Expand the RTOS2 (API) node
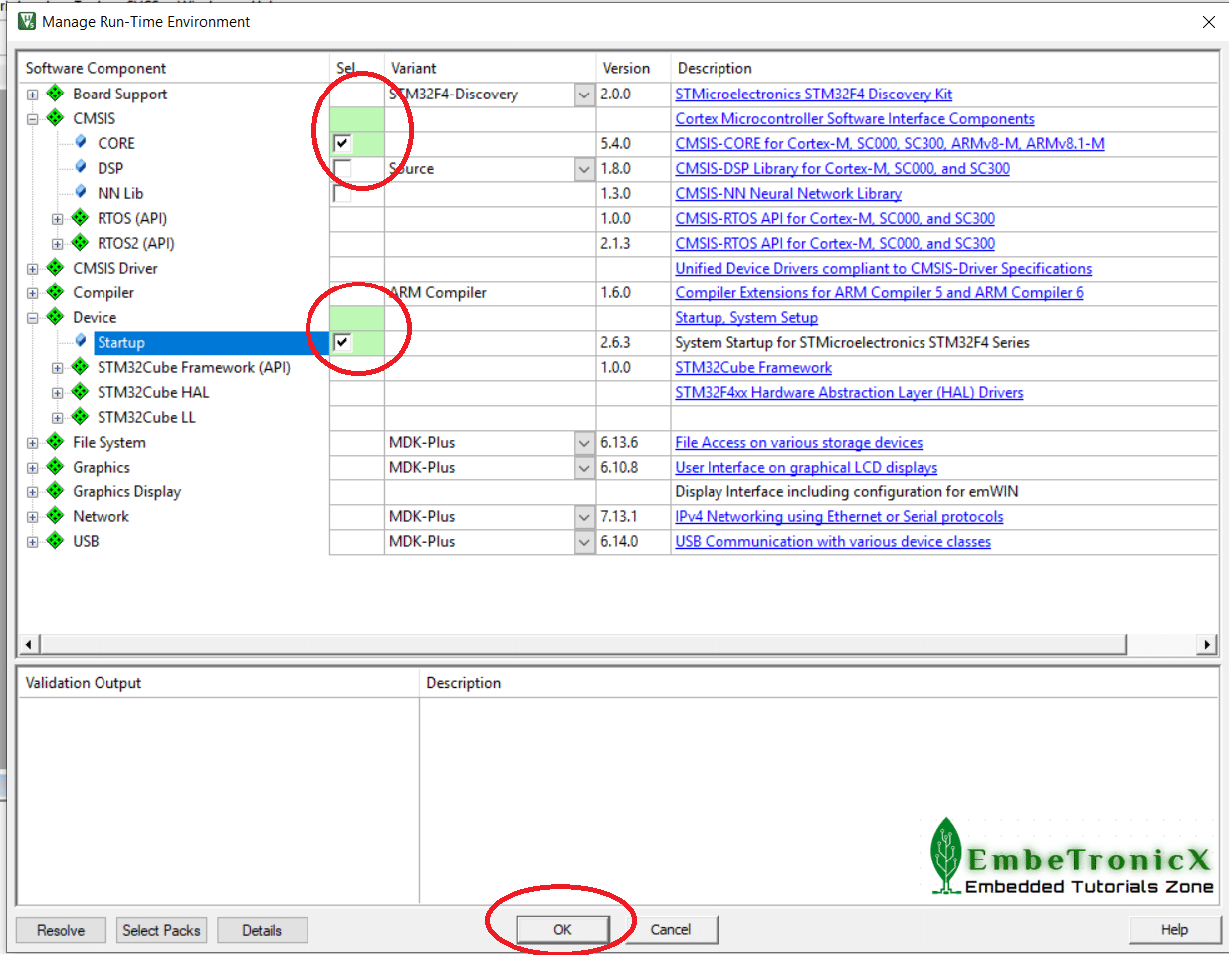Screen dimensions: 1232x955 point(57,244)
